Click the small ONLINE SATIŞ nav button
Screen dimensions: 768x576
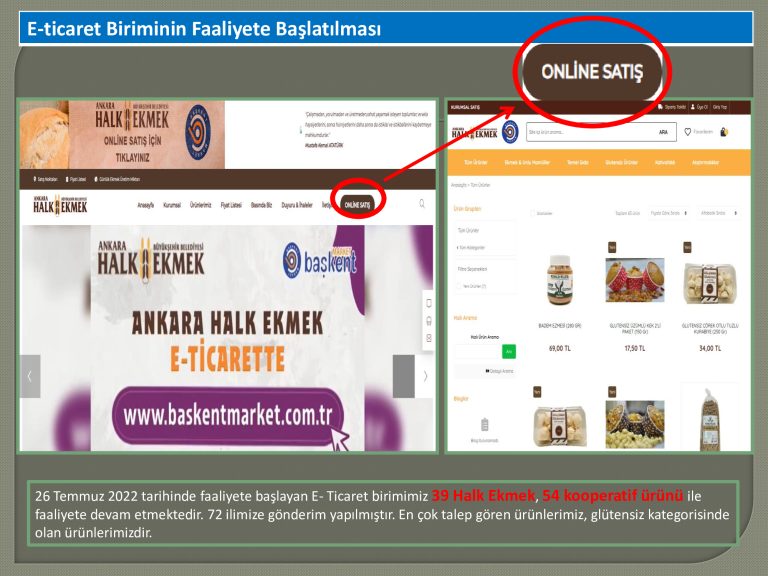pos(358,205)
